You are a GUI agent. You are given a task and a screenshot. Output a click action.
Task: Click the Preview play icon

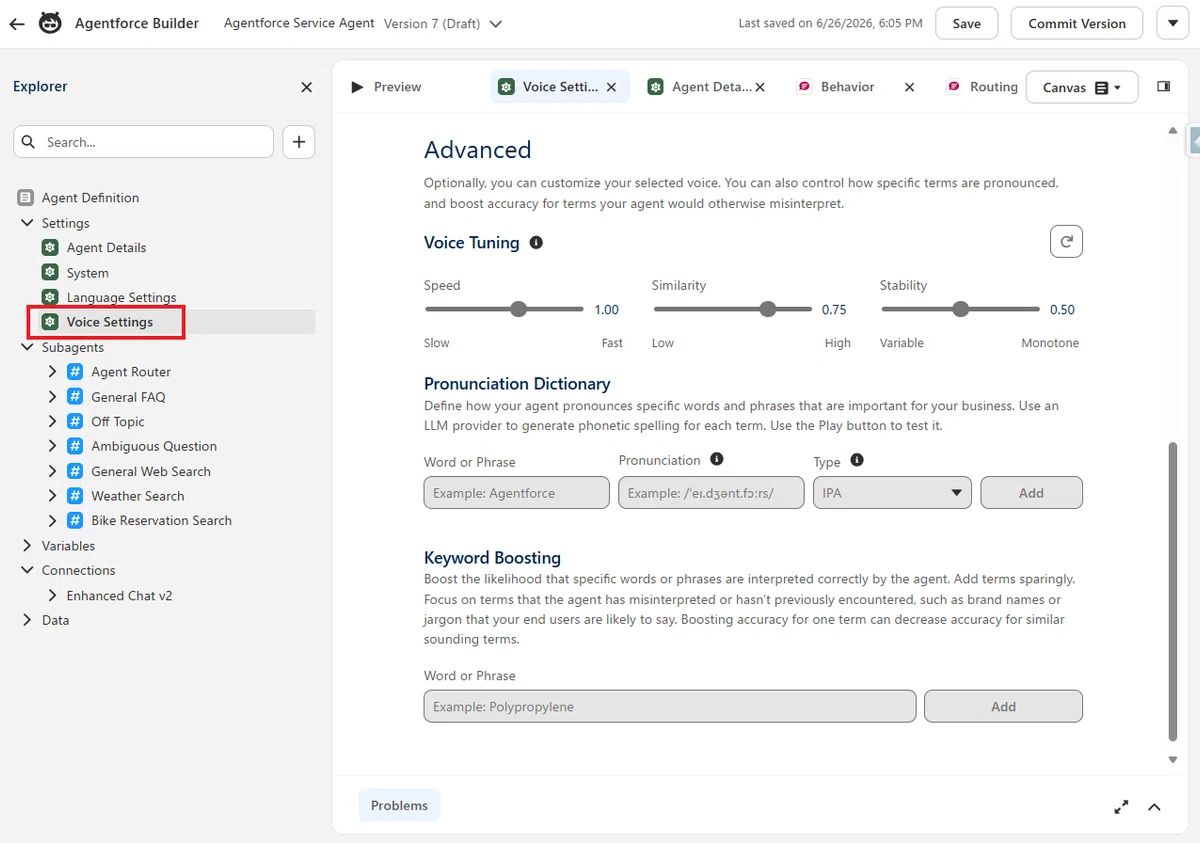(x=357, y=87)
